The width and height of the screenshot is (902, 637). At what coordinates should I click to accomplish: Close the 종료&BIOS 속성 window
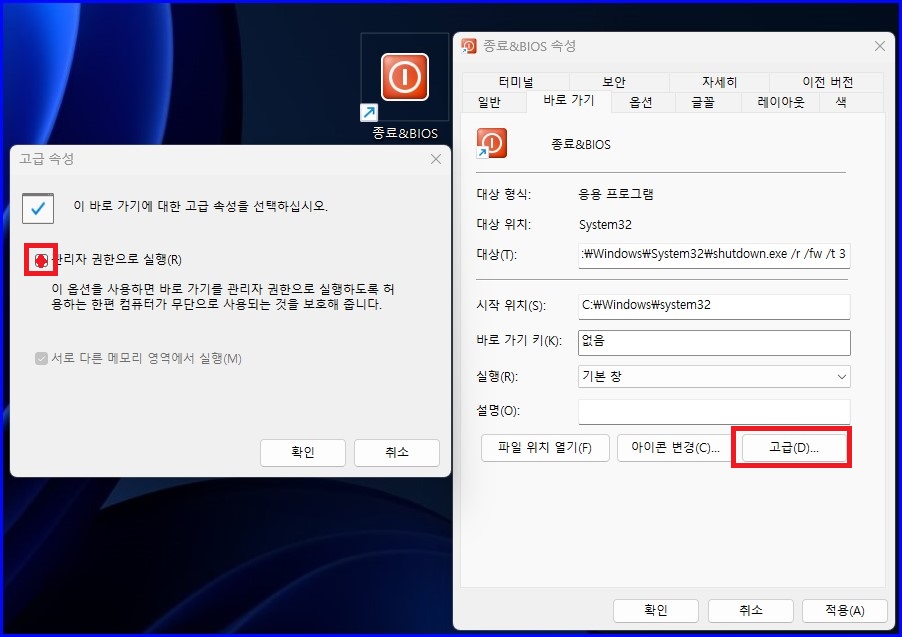(x=880, y=46)
